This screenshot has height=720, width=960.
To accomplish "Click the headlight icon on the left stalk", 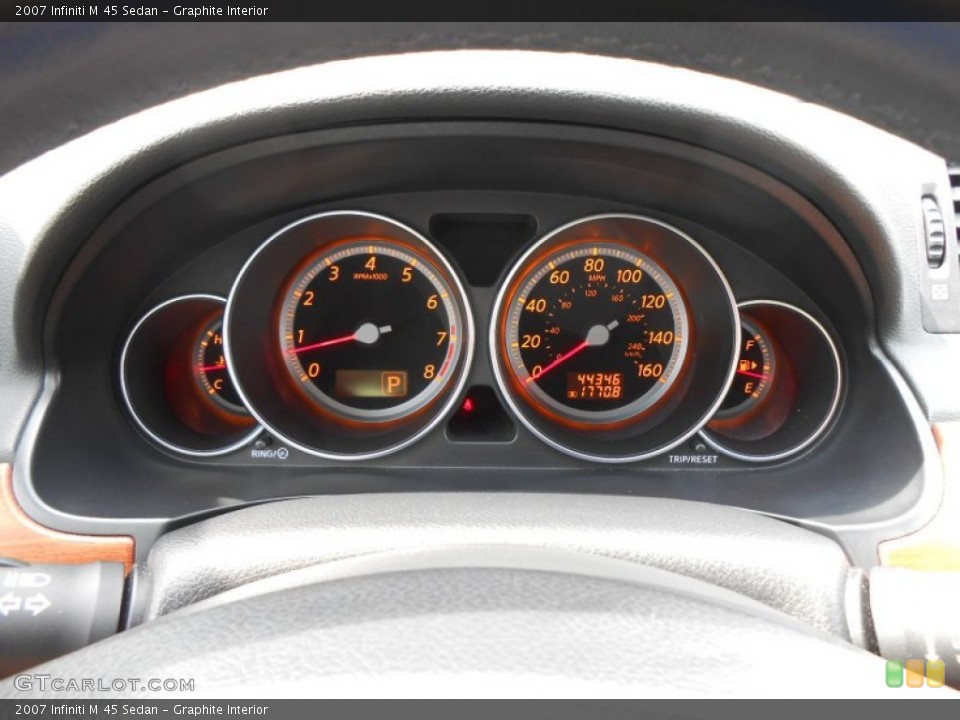I will coord(26,580).
